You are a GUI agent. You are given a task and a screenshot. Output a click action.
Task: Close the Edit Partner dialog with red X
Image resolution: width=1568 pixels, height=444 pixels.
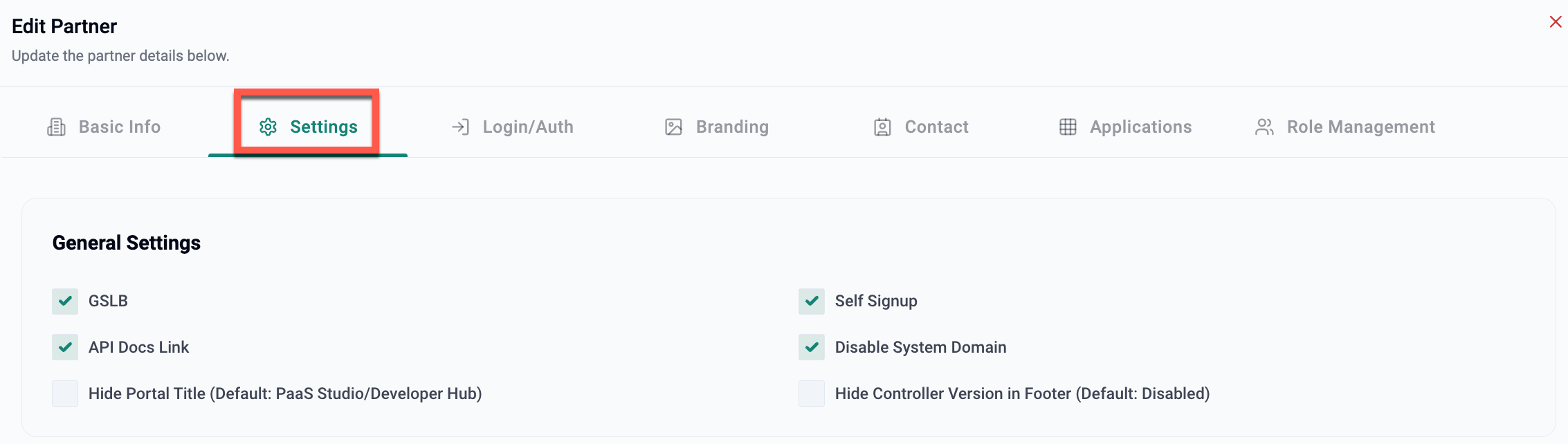[x=1556, y=22]
